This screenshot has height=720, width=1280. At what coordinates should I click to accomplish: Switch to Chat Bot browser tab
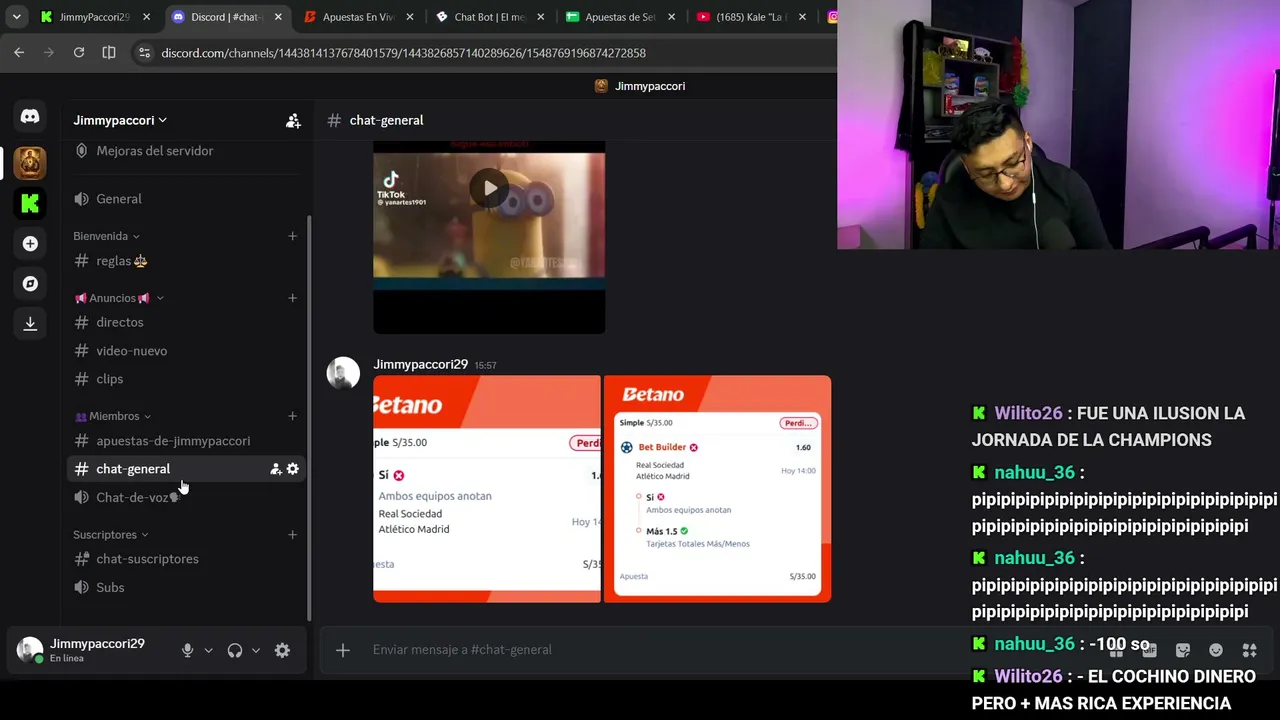[x=490, y=17]
